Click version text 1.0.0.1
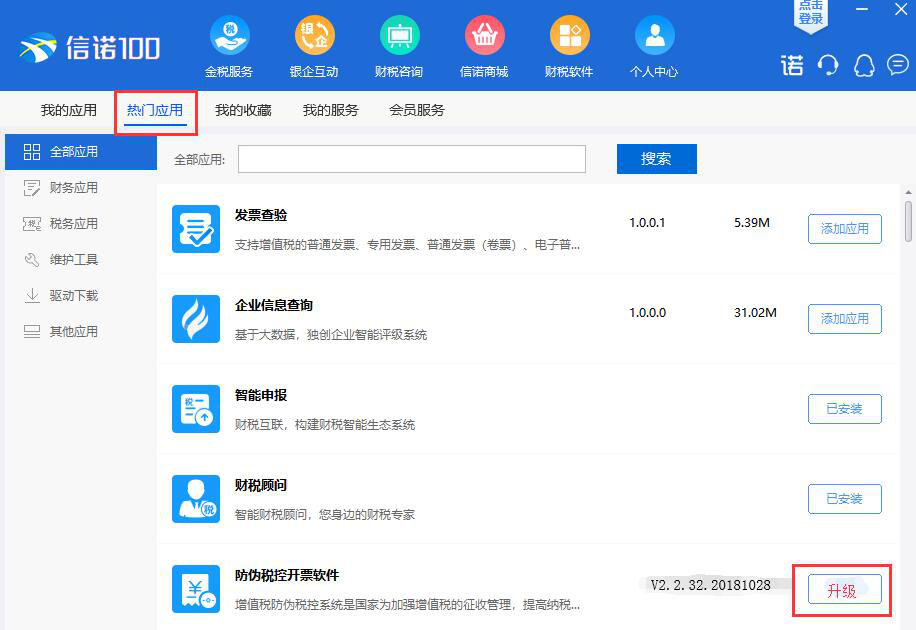This screenshot has height=630, width=916. 647,223
